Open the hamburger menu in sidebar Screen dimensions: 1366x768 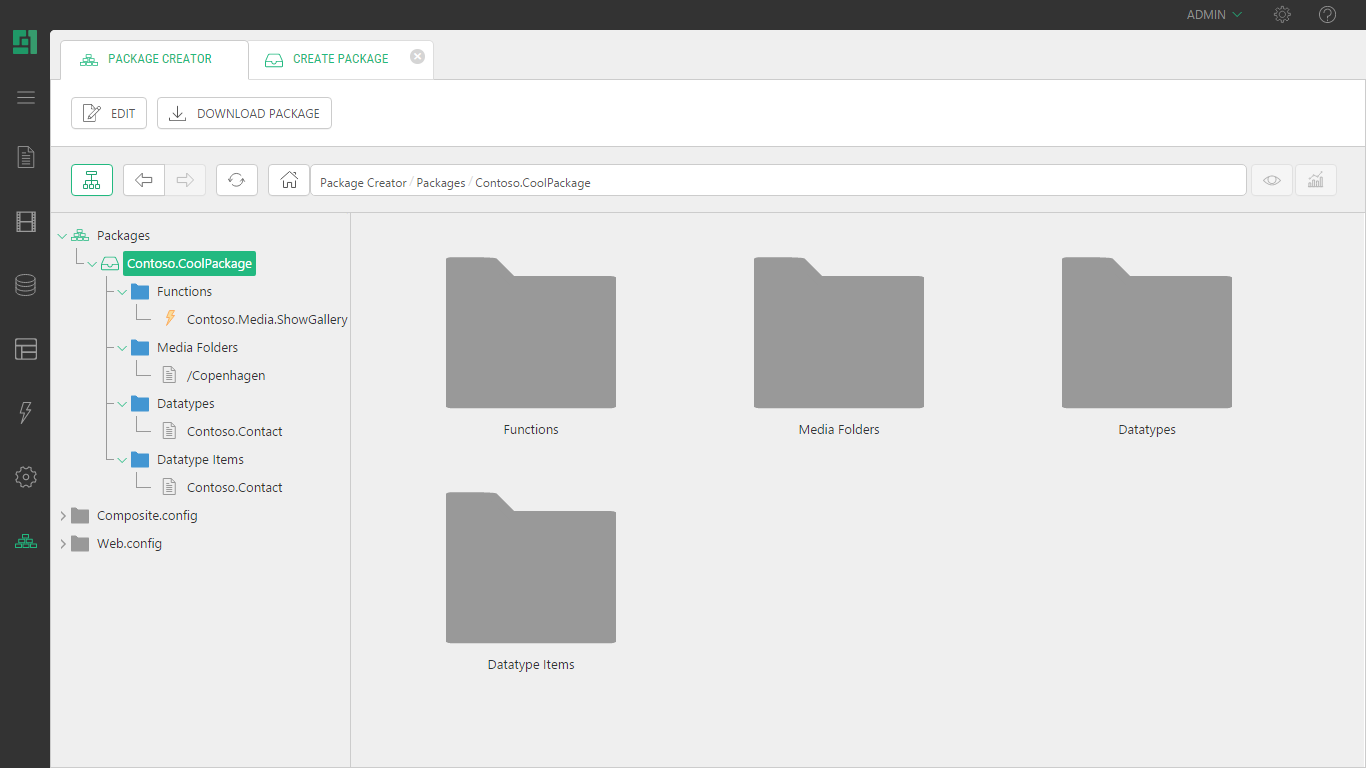coord(26,97)
